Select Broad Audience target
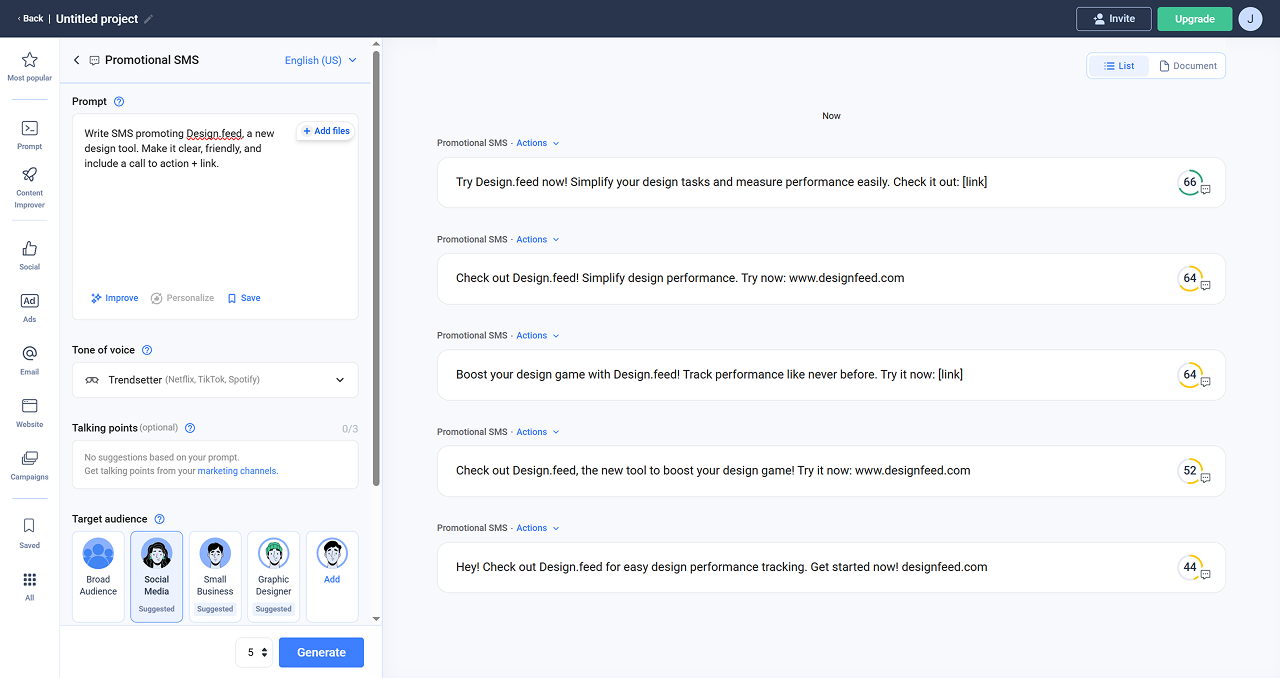 click(x=98, y=576)
